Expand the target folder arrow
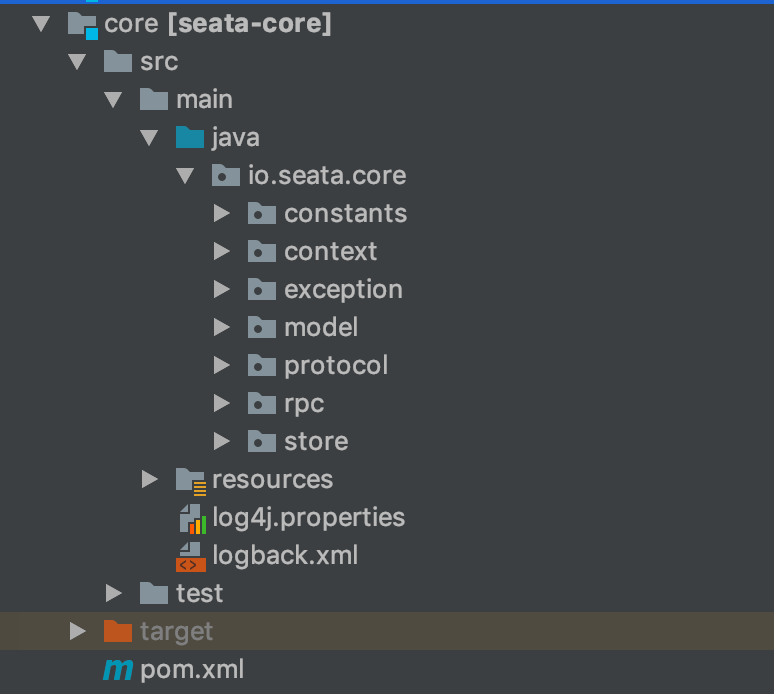Screen dimensions: 774x694 (x=78, y=631)
